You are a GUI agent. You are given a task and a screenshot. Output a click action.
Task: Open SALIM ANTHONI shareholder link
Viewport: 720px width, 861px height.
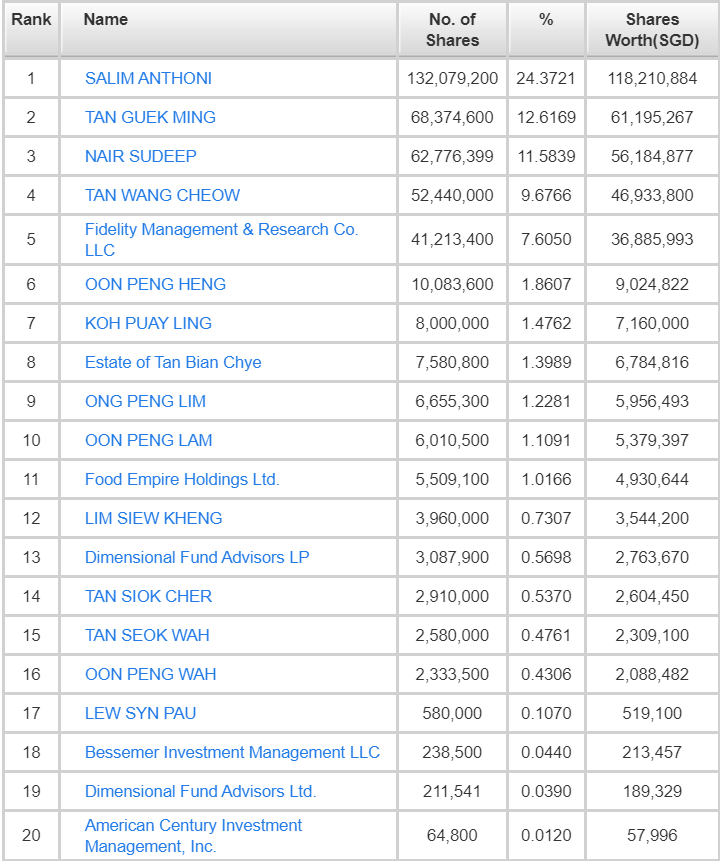pyautogui.click(x=148, y=78)
